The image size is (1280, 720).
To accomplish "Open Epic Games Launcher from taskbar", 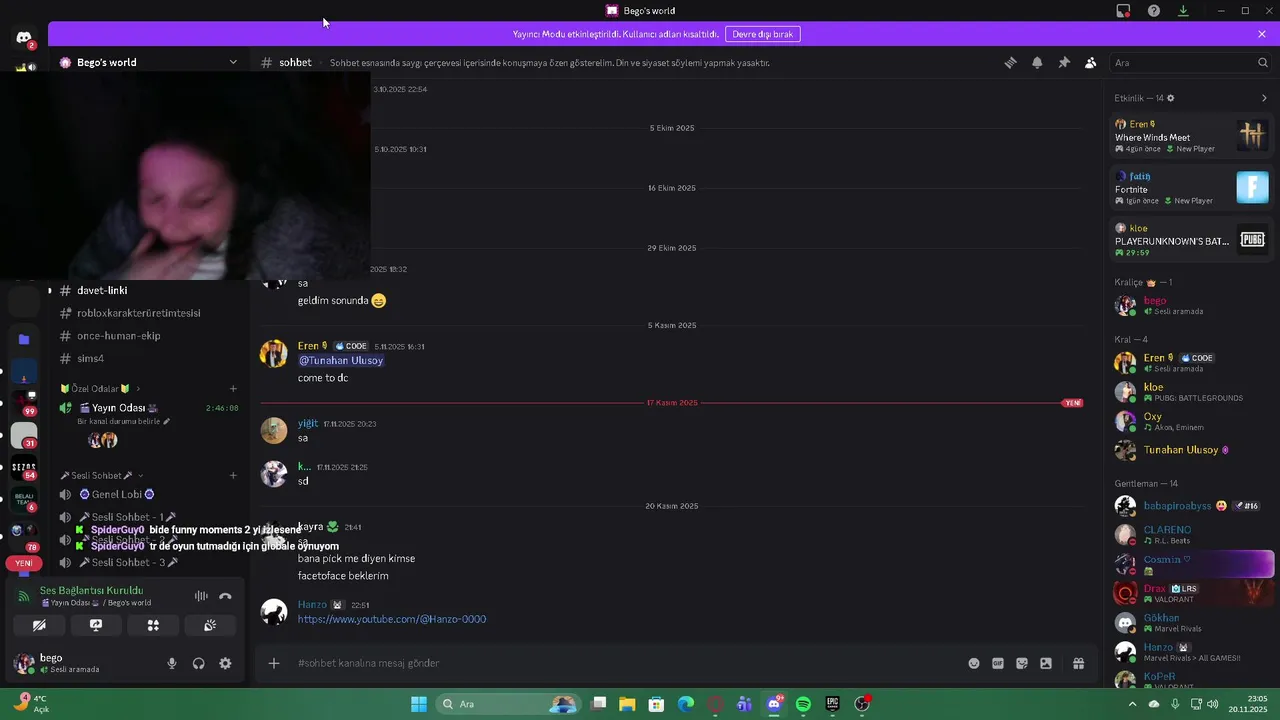I will click(x=832, y=704).
